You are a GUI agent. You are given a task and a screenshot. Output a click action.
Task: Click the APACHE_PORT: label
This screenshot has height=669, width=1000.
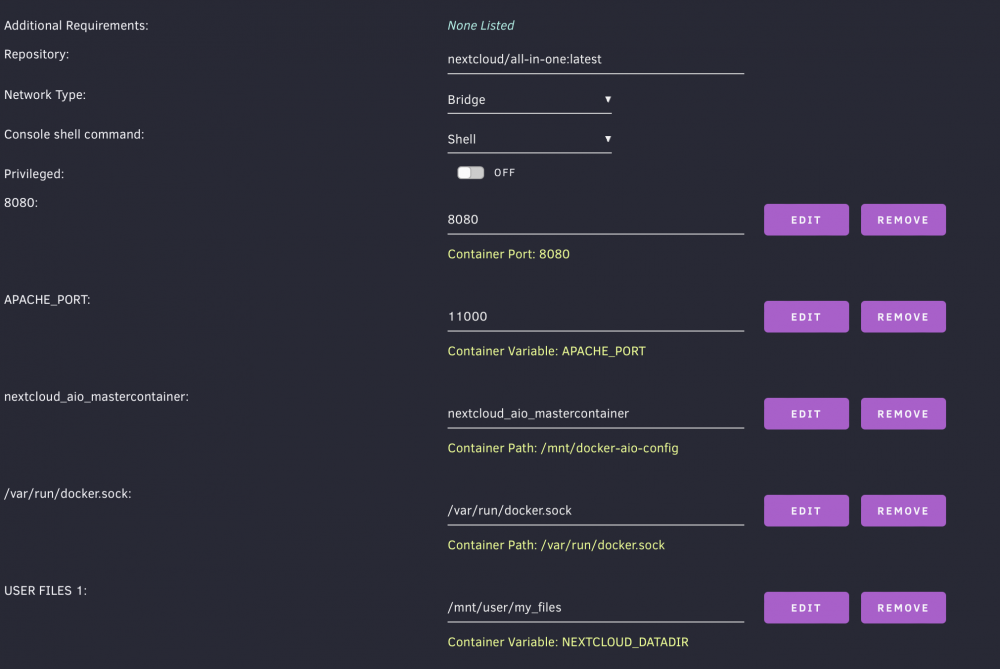point(47,300)
